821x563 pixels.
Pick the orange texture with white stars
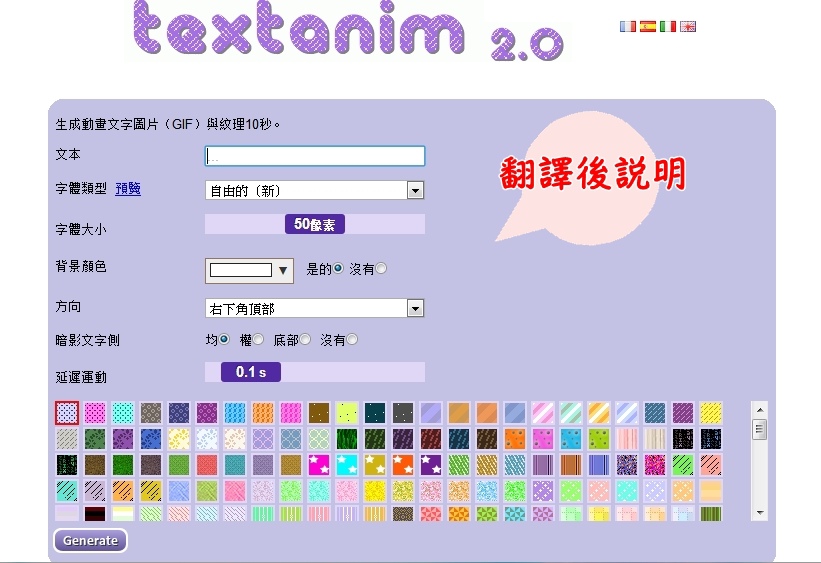[403, 465]
